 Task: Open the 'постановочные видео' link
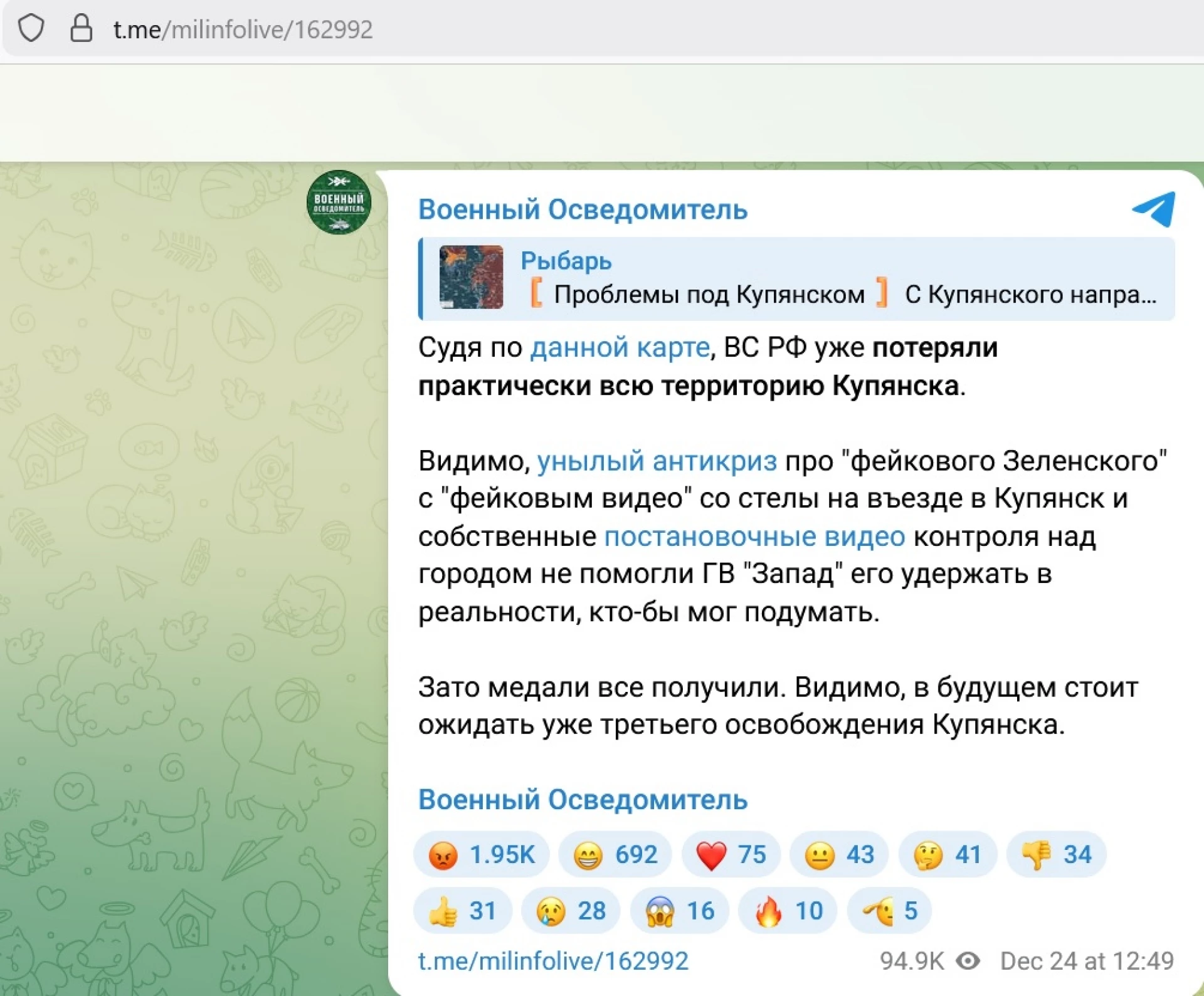tap(754, 537)
